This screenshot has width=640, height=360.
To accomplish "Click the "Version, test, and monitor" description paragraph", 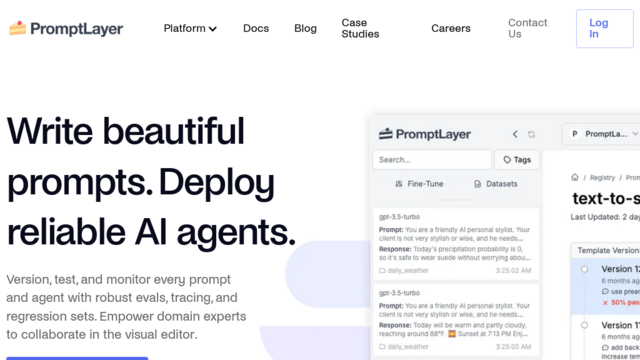I will (x=126, y=307).
